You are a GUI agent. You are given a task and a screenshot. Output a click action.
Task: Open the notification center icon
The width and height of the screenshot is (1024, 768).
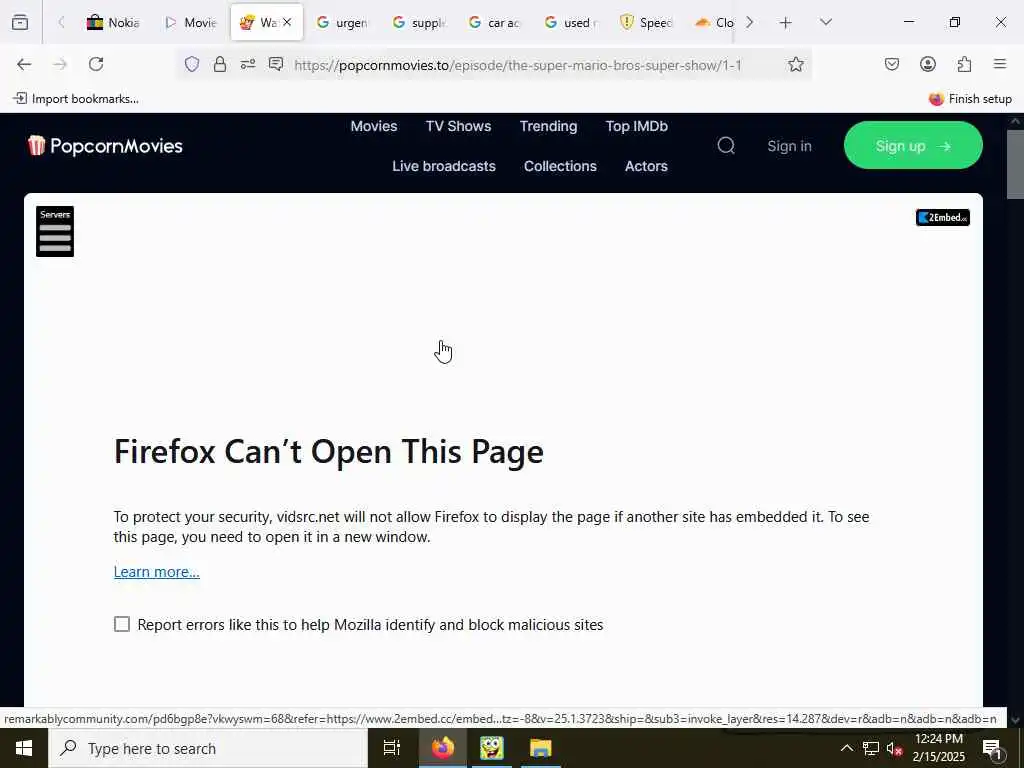(x=991, y=748)
